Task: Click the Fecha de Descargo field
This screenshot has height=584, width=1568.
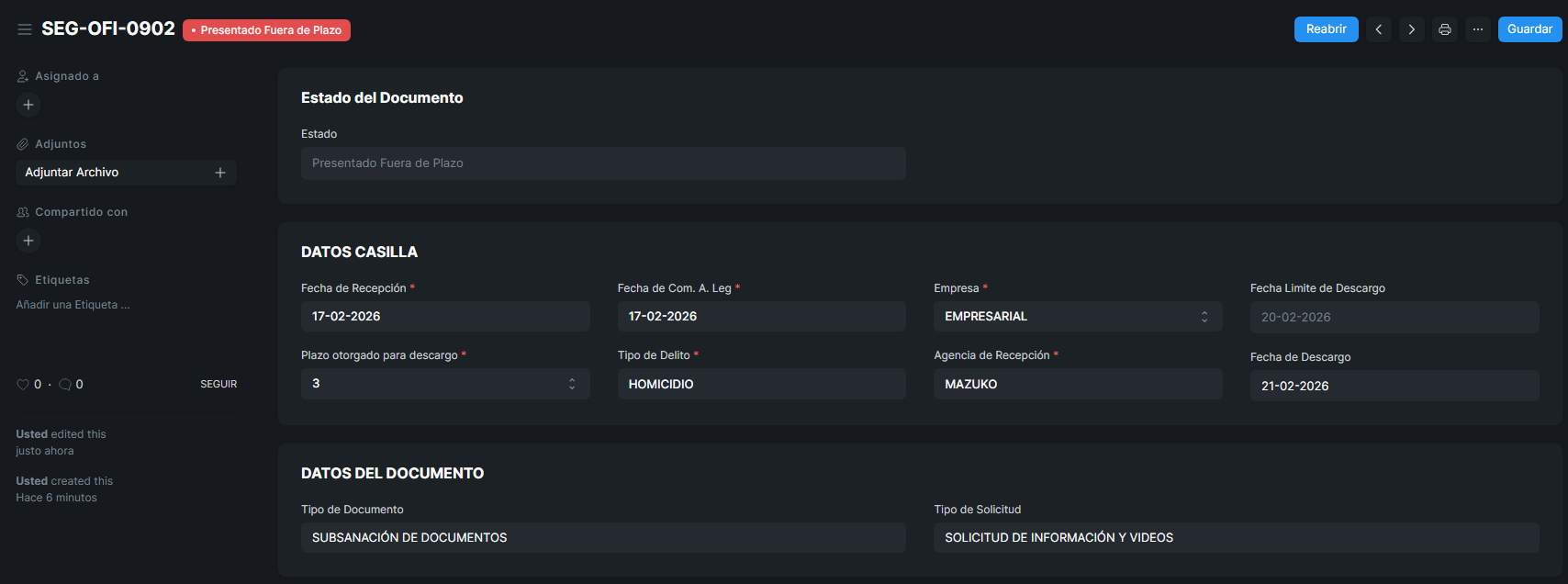Action: pyautogui.click(x=1394, y=386)
